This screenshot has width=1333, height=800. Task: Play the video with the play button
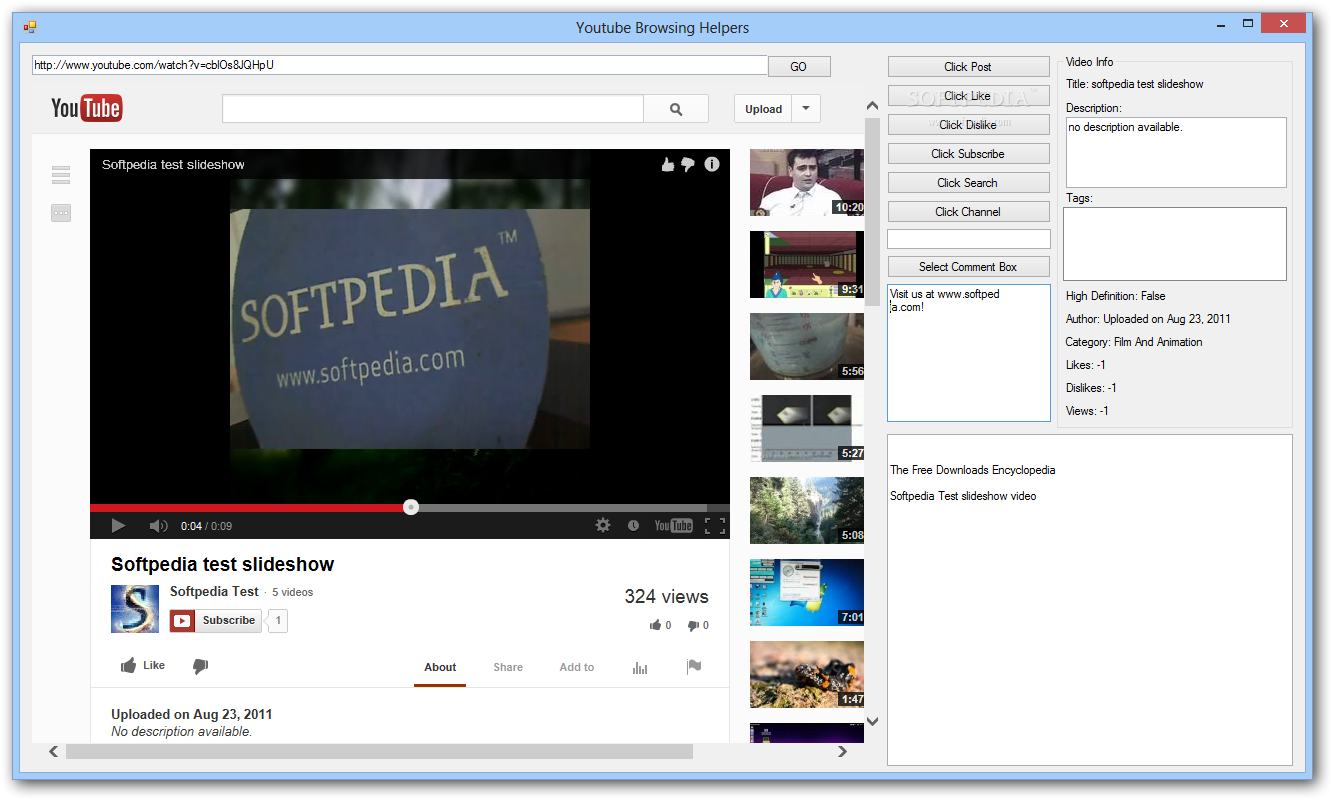pos(118,525)
